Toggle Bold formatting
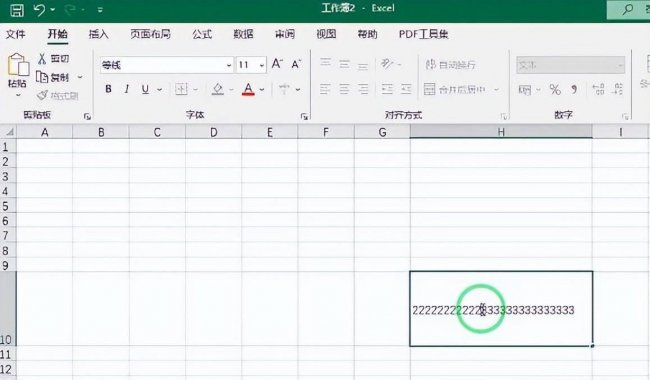This screenshot has height=380, width=650. point(108,89)
